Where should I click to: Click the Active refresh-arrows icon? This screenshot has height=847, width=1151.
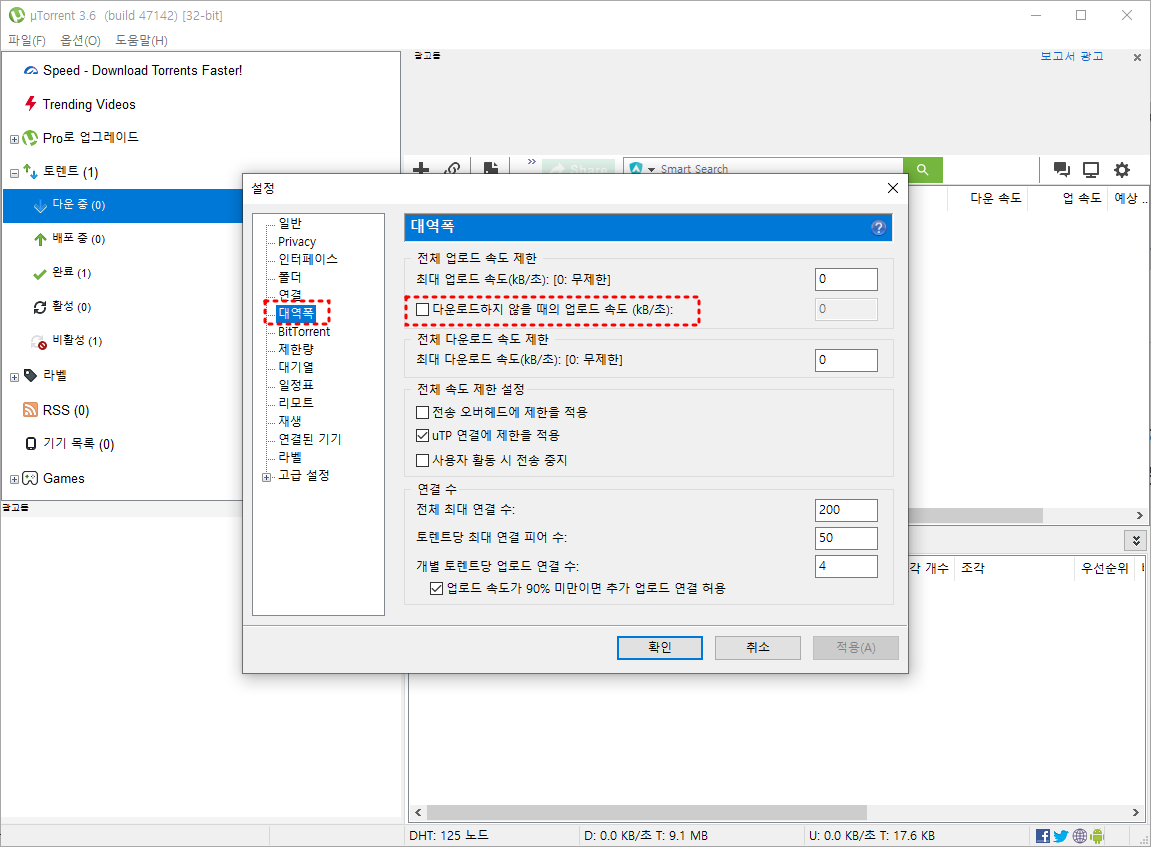(x=40, y=307)
